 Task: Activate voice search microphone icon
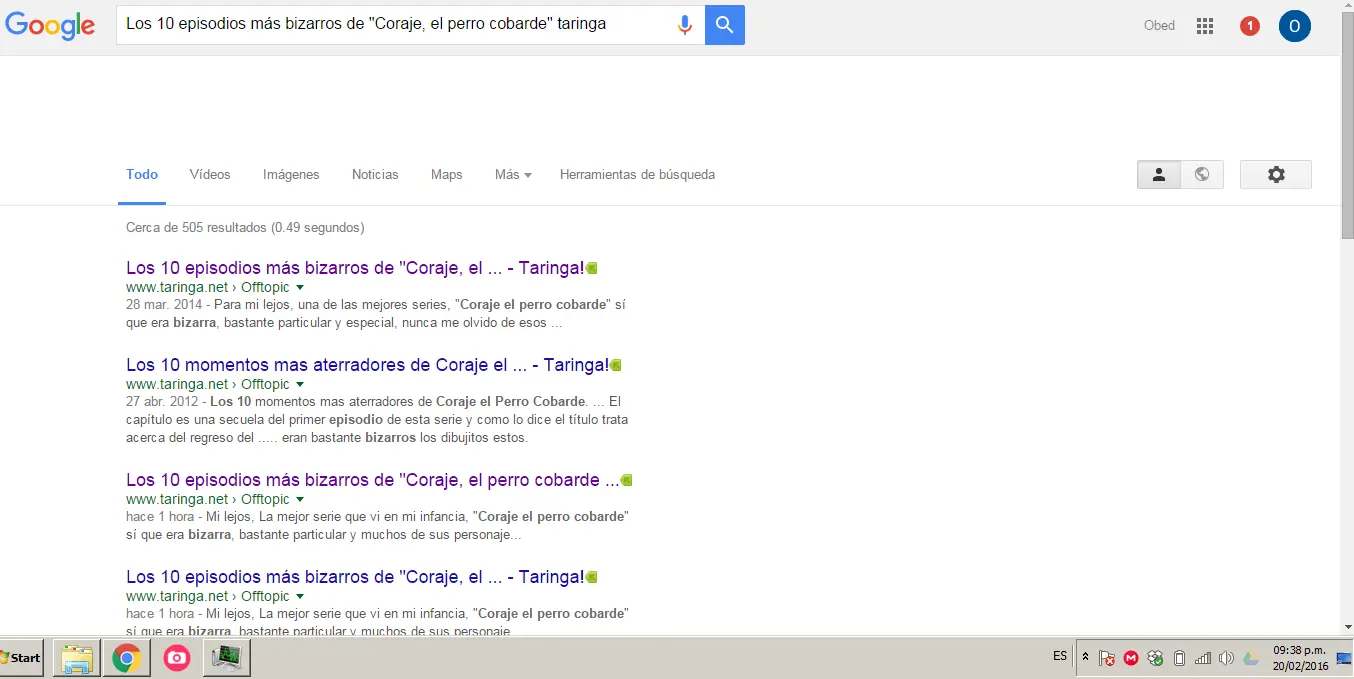point(685,25)
